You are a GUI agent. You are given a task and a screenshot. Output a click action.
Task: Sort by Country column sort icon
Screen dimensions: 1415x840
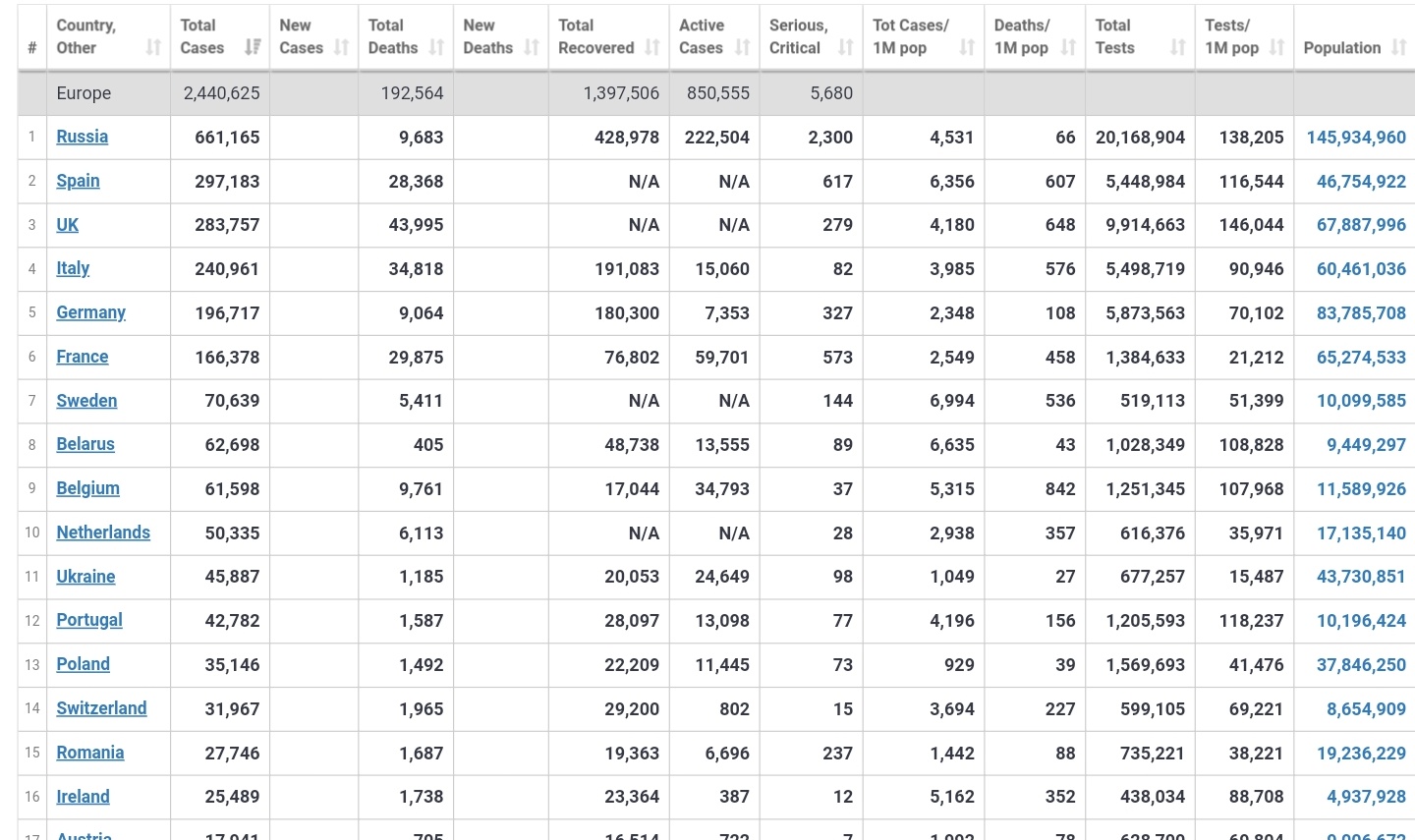pos(153,47)
